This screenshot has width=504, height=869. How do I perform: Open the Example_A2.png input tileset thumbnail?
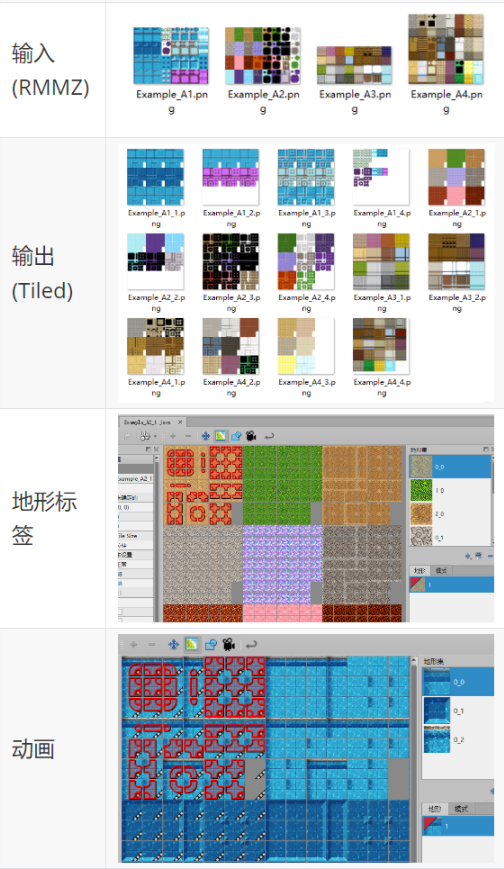point(263,56)
